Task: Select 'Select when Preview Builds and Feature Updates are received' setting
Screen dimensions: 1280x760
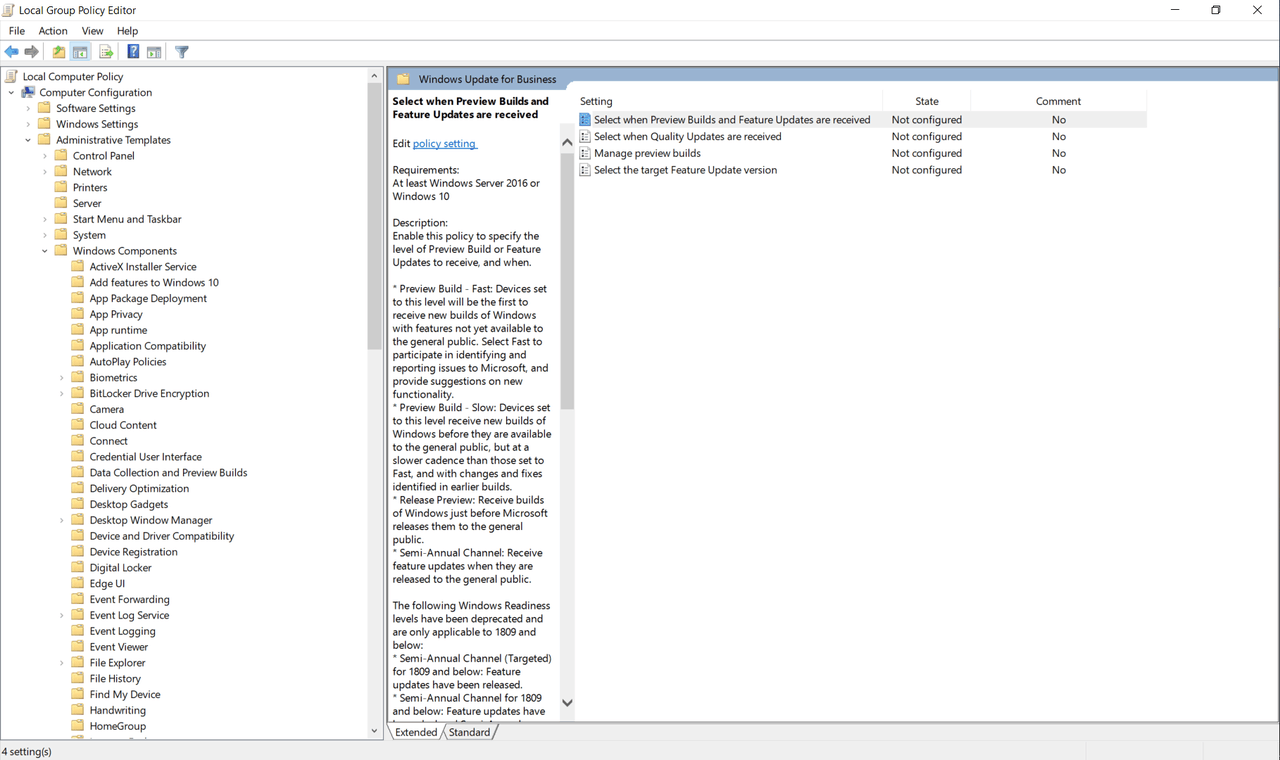Action: pyautogui.click(x=732, y=120)
